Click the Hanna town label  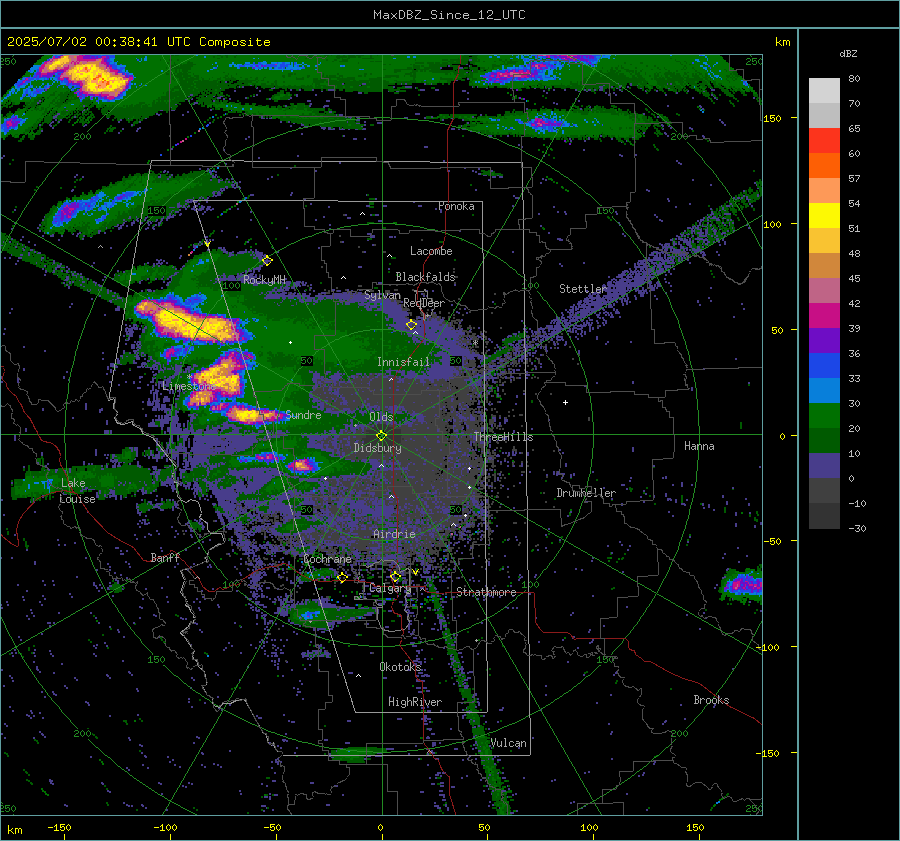pyautogui.click(x=699, y=446)
